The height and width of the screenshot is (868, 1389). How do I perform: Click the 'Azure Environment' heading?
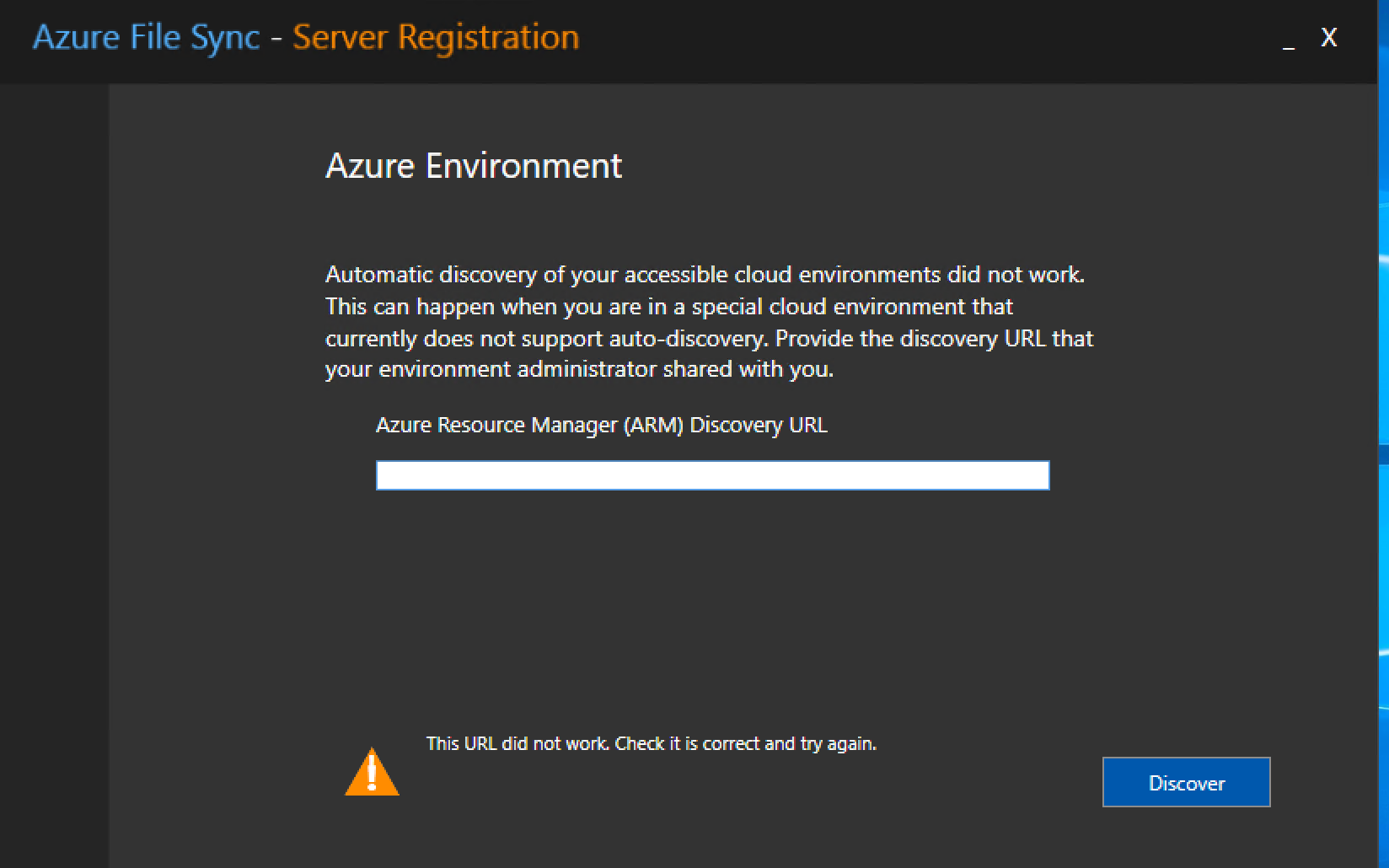tap(474, 166)
